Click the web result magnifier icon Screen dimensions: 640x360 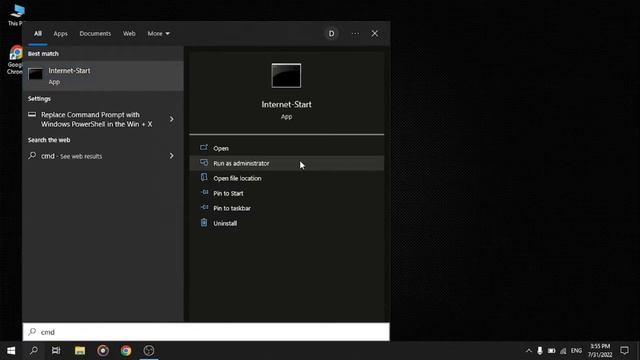click(x=32, y=156)
